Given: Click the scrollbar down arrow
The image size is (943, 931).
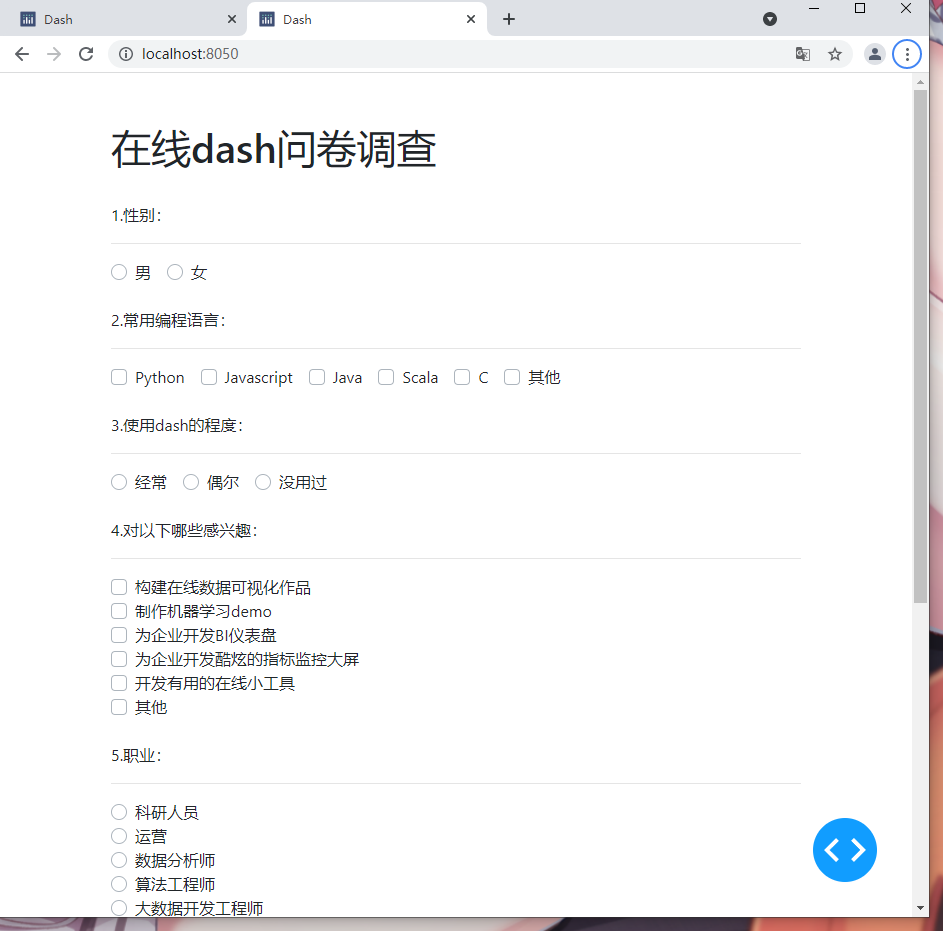Looking at the screenshot, I should click(920, 908).
